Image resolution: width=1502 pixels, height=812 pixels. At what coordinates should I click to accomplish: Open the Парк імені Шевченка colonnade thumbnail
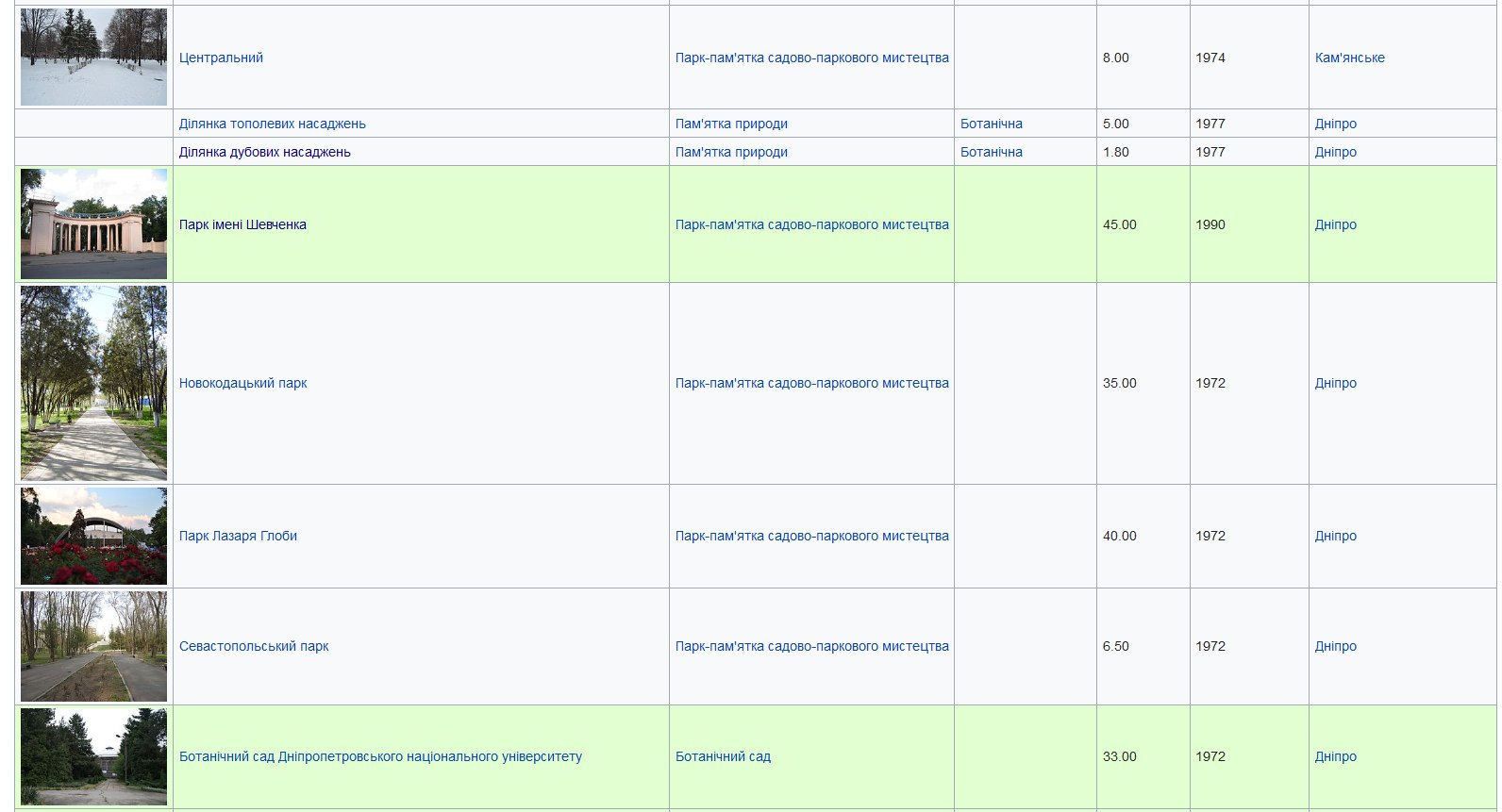[93, 224]
